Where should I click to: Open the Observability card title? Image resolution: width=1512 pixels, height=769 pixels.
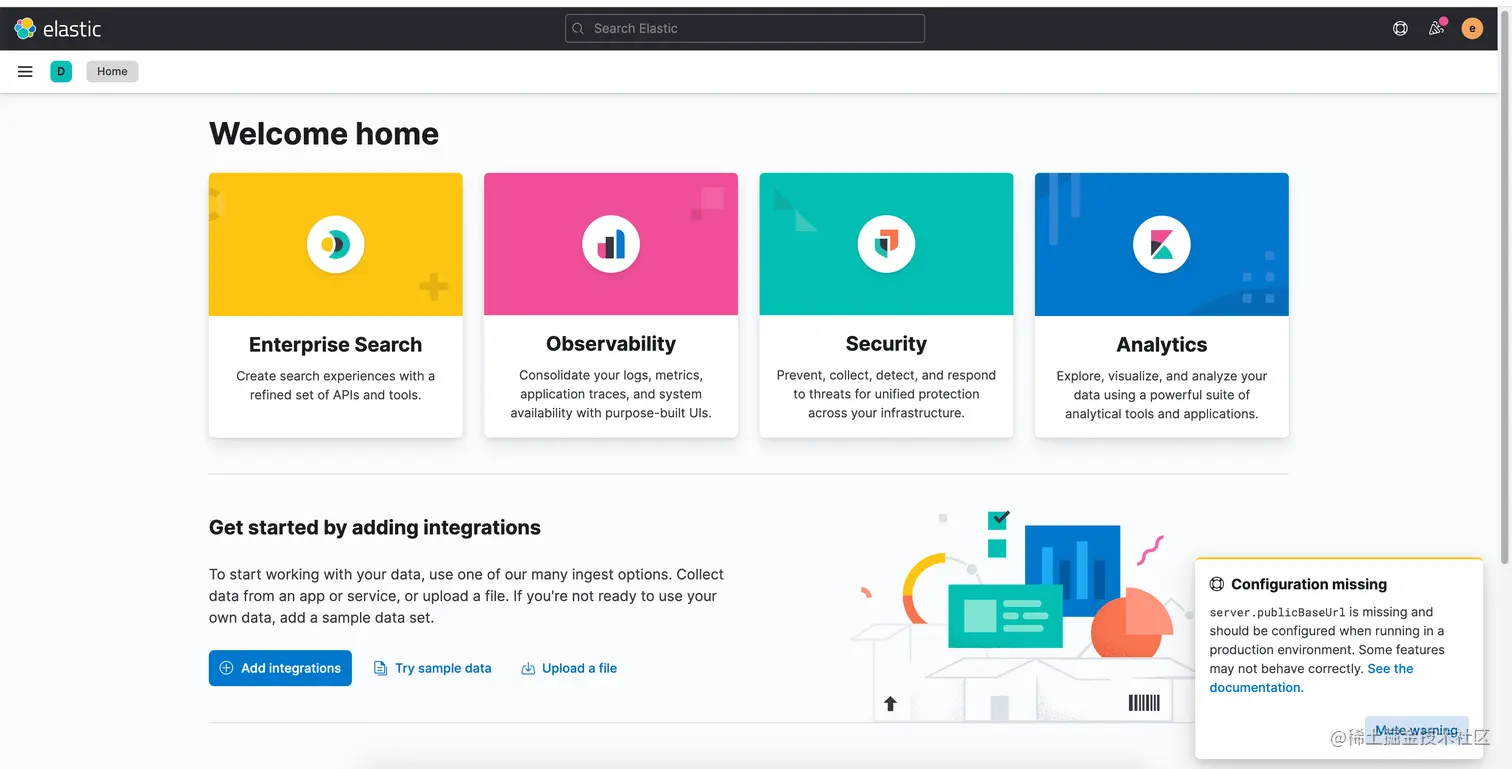[x=611, y=344]
